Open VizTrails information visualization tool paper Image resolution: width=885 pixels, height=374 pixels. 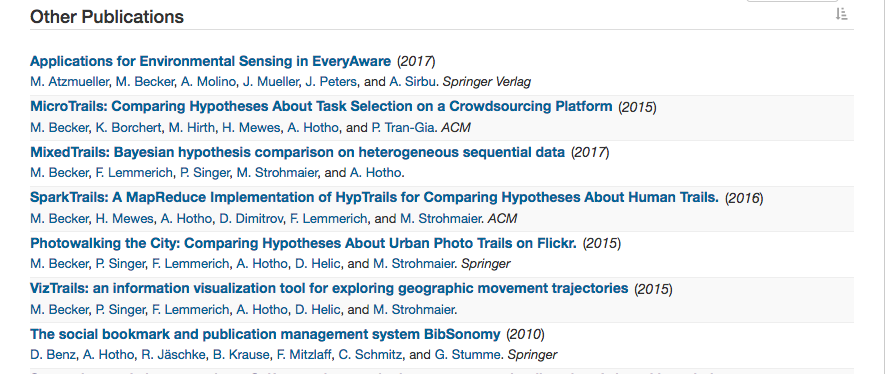coord(329,289)
